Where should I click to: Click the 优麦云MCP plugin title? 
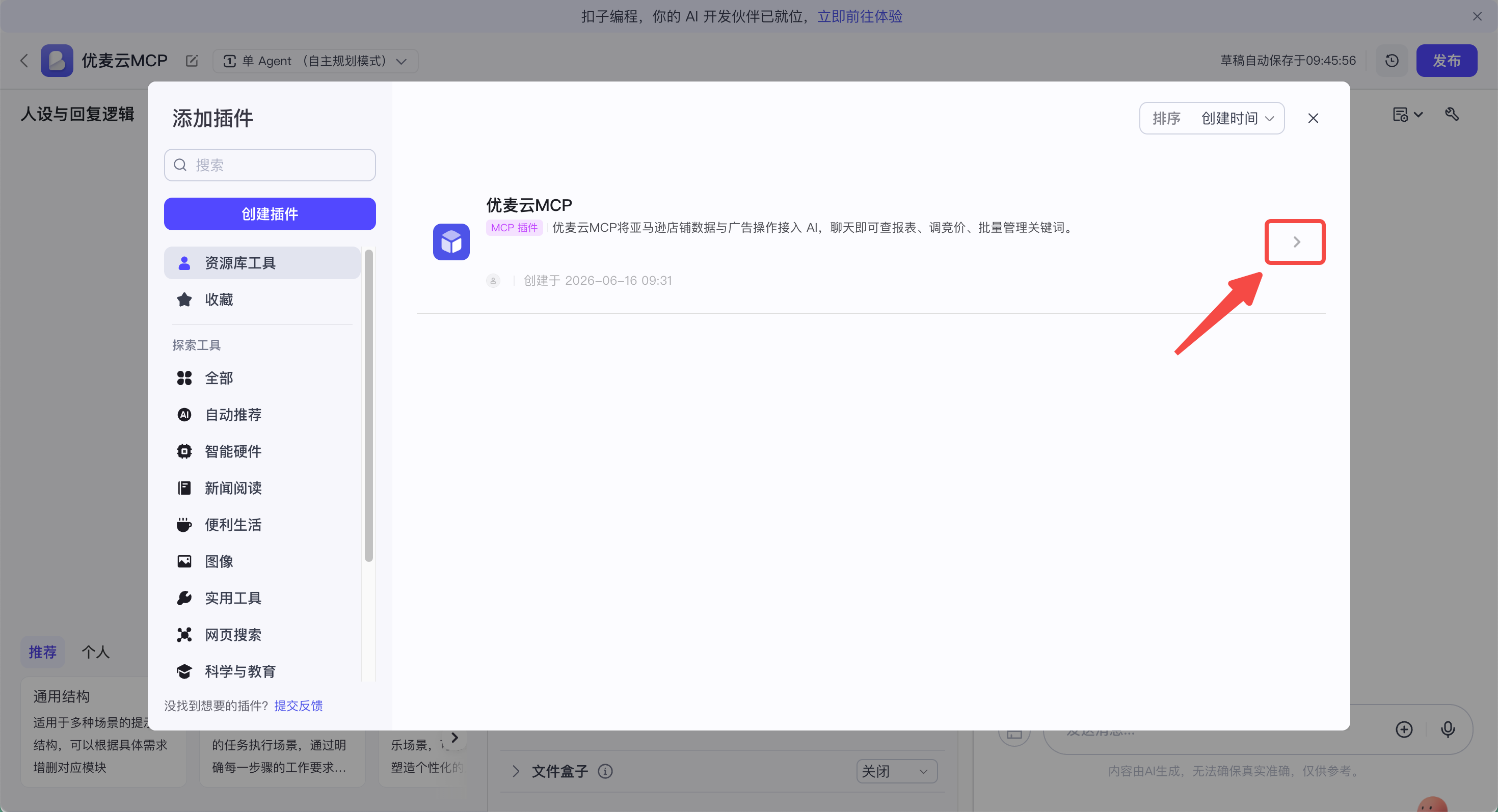point(529,205)
